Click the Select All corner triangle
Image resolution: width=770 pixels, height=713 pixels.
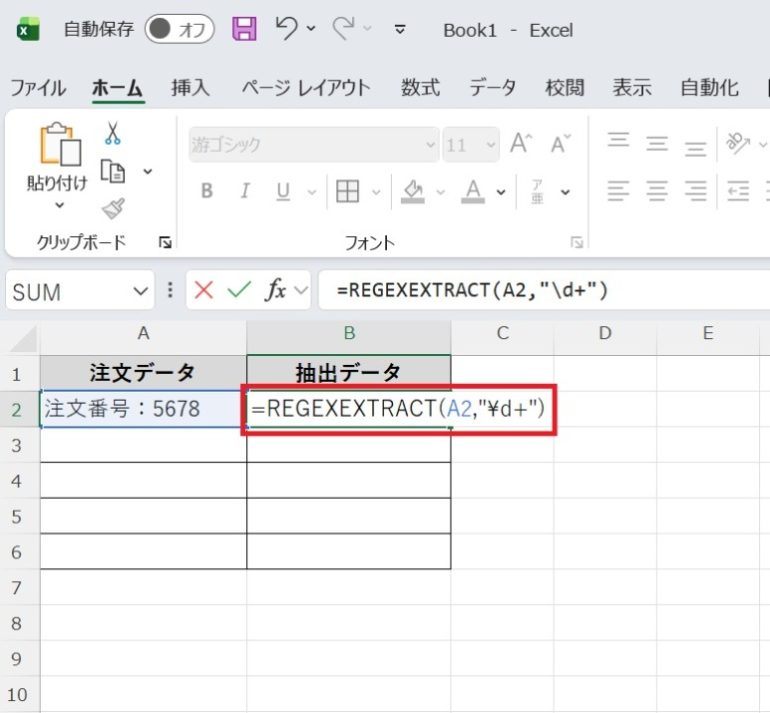[x=23, y=339]
